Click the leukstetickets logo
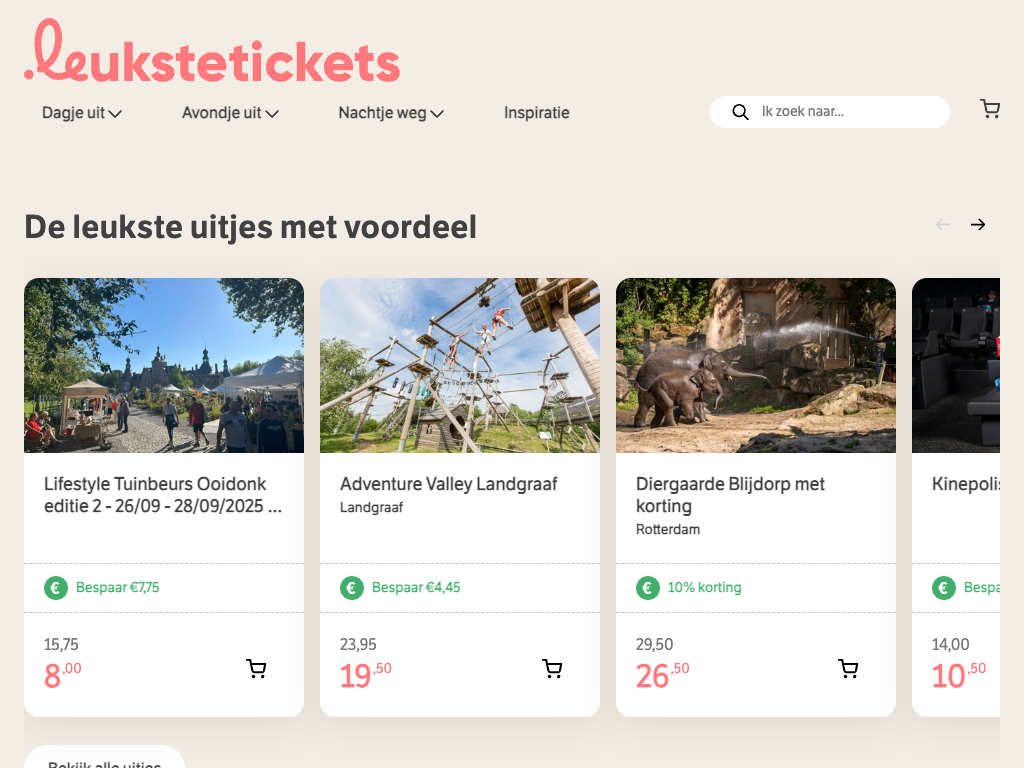The width and height of the screenshot is (1024, 768). 212,54
